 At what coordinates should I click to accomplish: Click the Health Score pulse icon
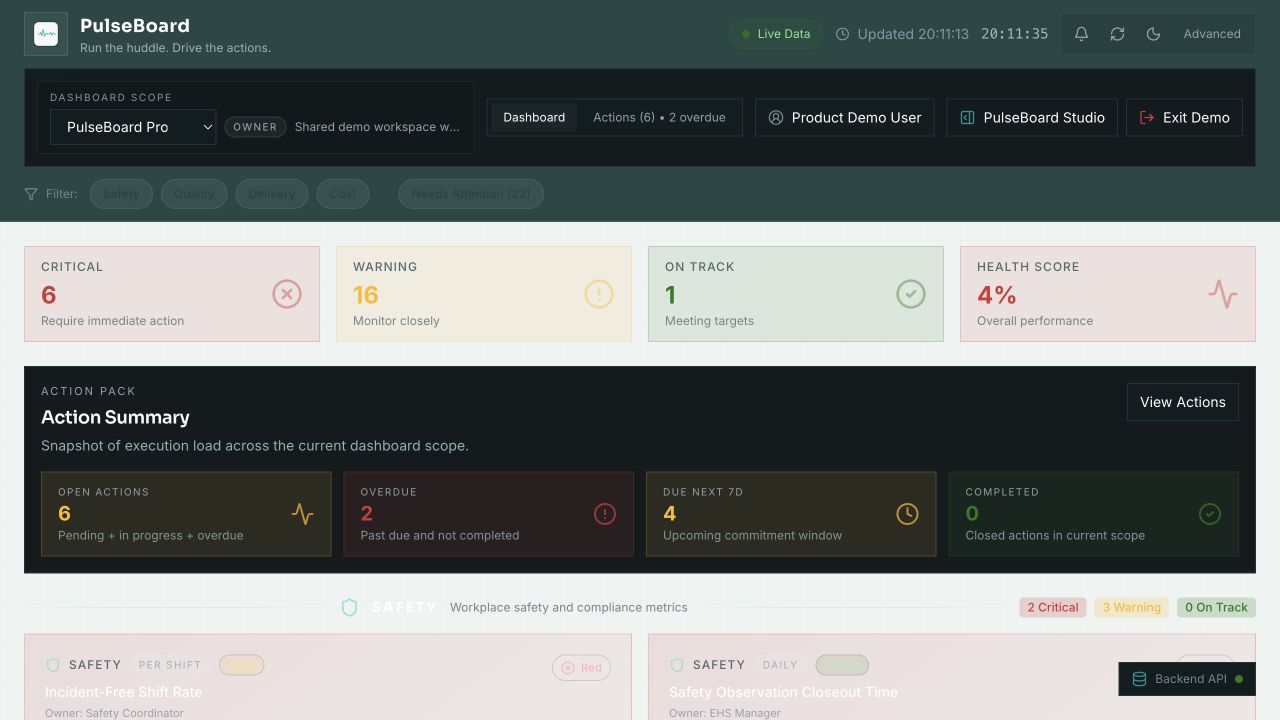(x=1223, y=294)
